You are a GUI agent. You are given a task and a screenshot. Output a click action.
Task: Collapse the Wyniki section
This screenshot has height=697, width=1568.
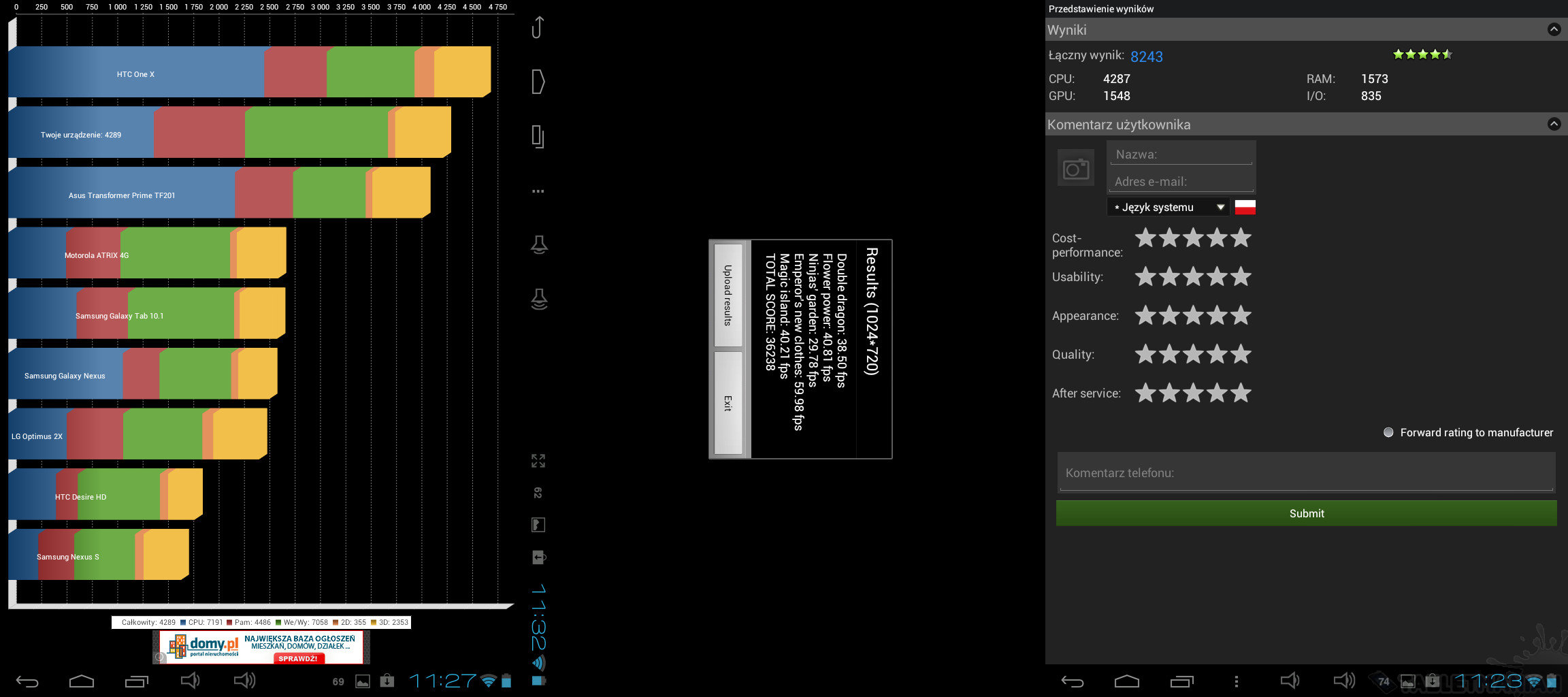point(1554,30)
